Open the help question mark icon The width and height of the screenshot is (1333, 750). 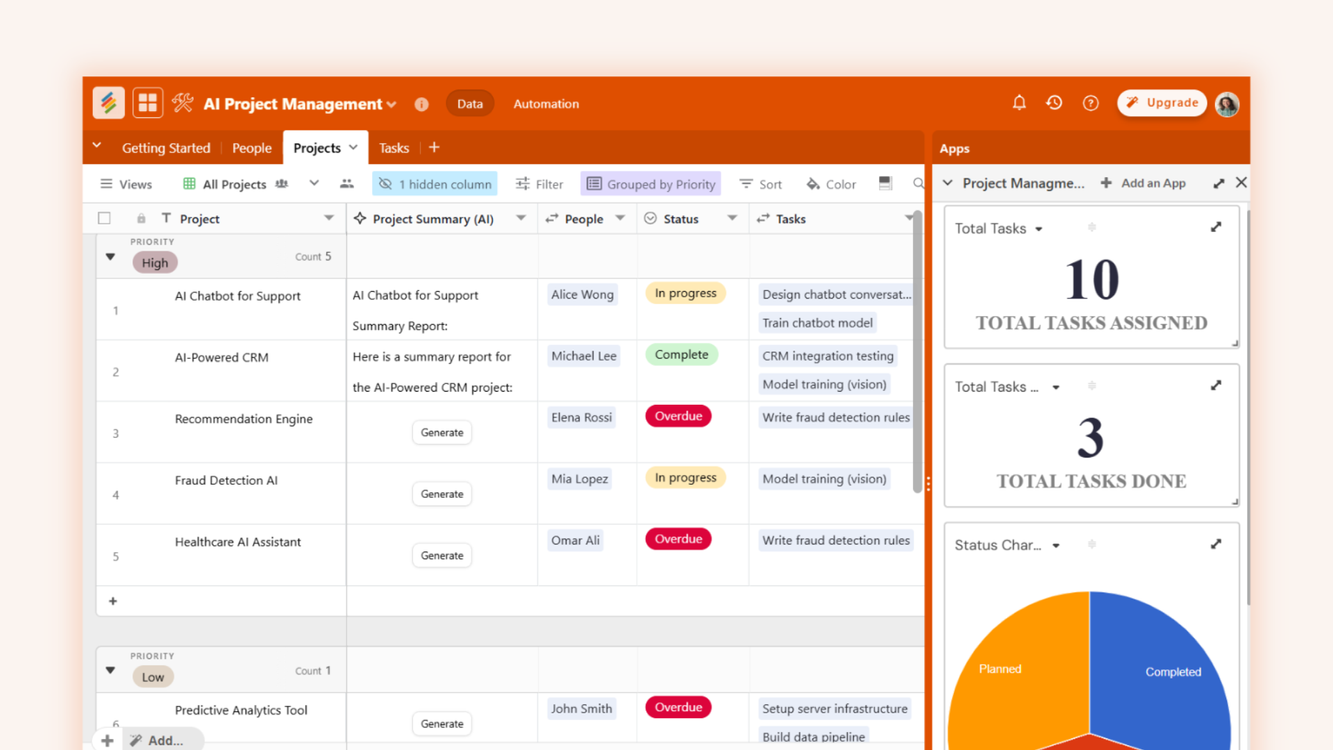click(1090, 102)
